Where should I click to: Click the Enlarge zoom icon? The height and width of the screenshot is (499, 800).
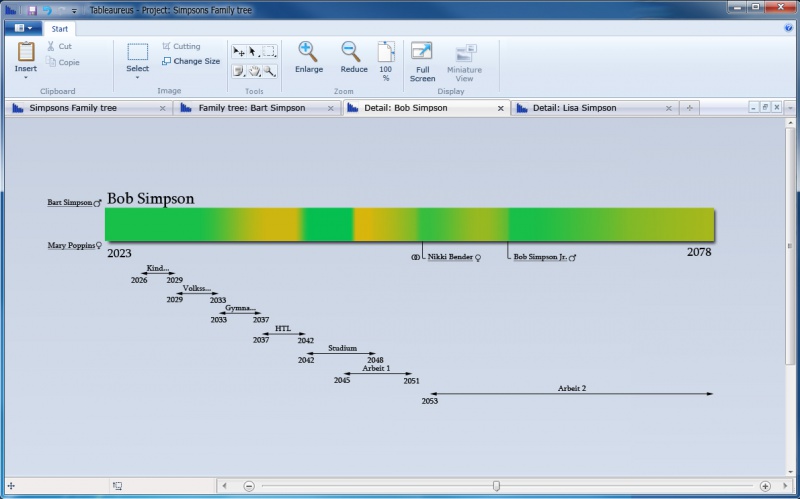tap(308, 57)
